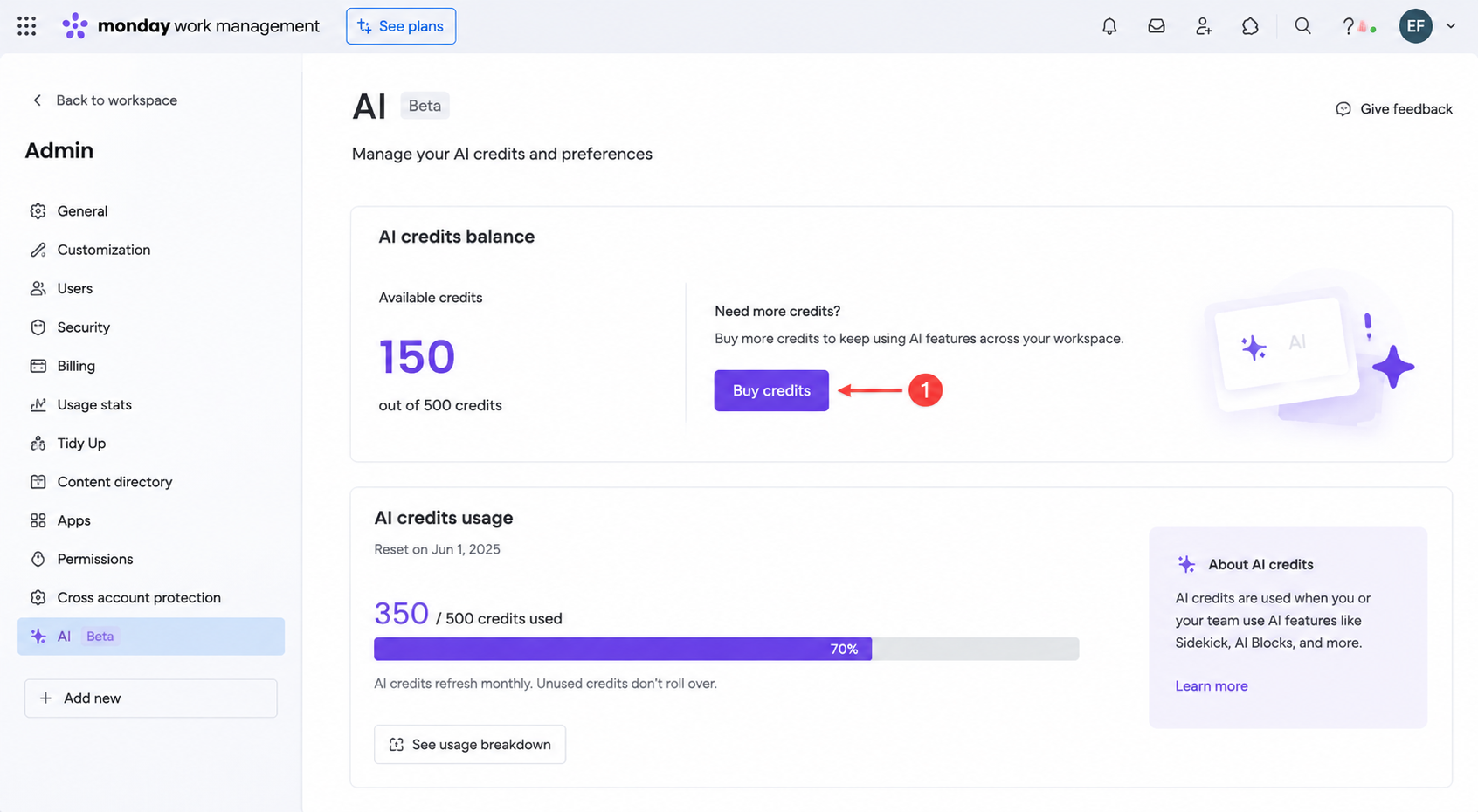Click the Apps grid icon in sidebar
The image size is (1478, 812).
[x=38, y=520]
